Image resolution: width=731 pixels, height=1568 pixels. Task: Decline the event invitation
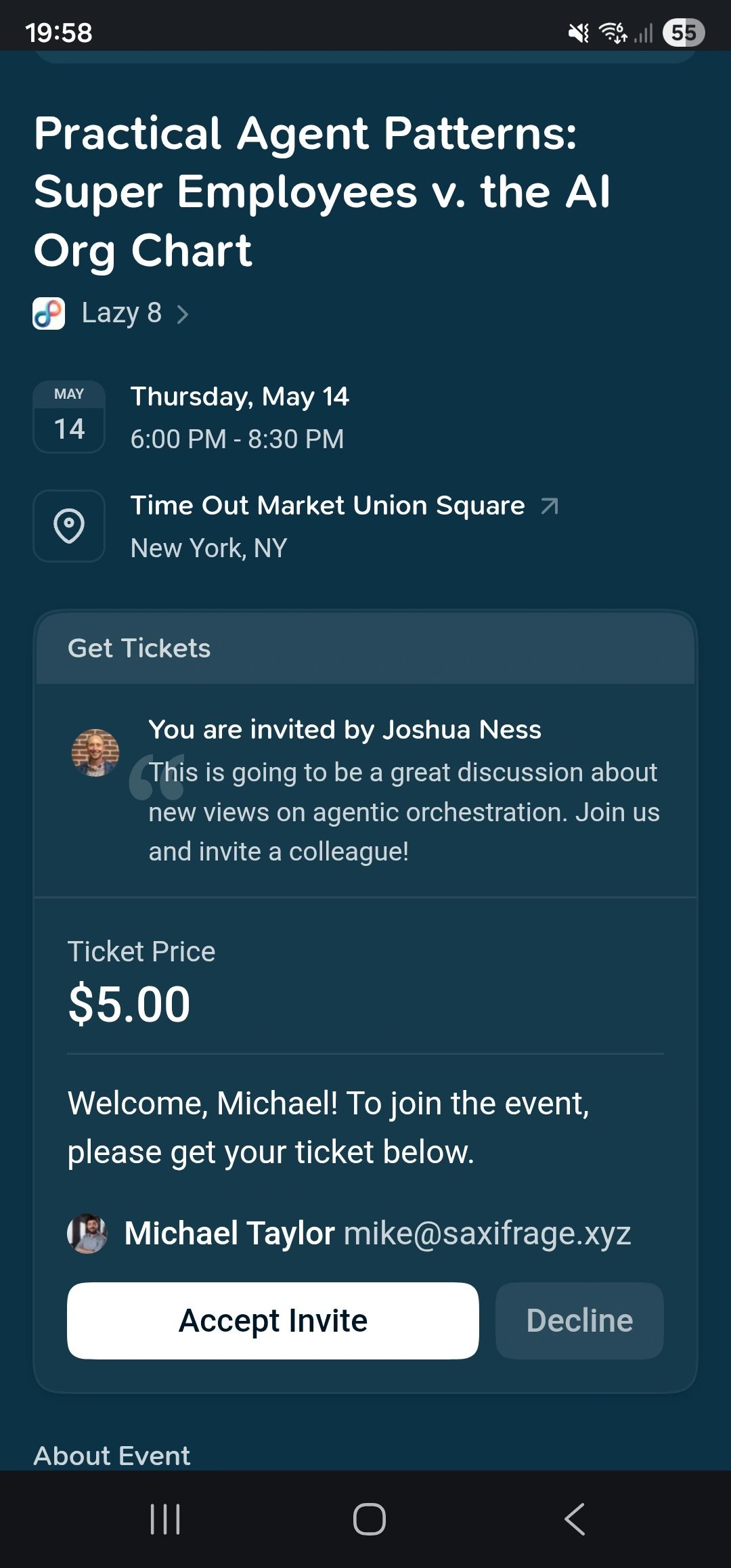click(579, 1320)
